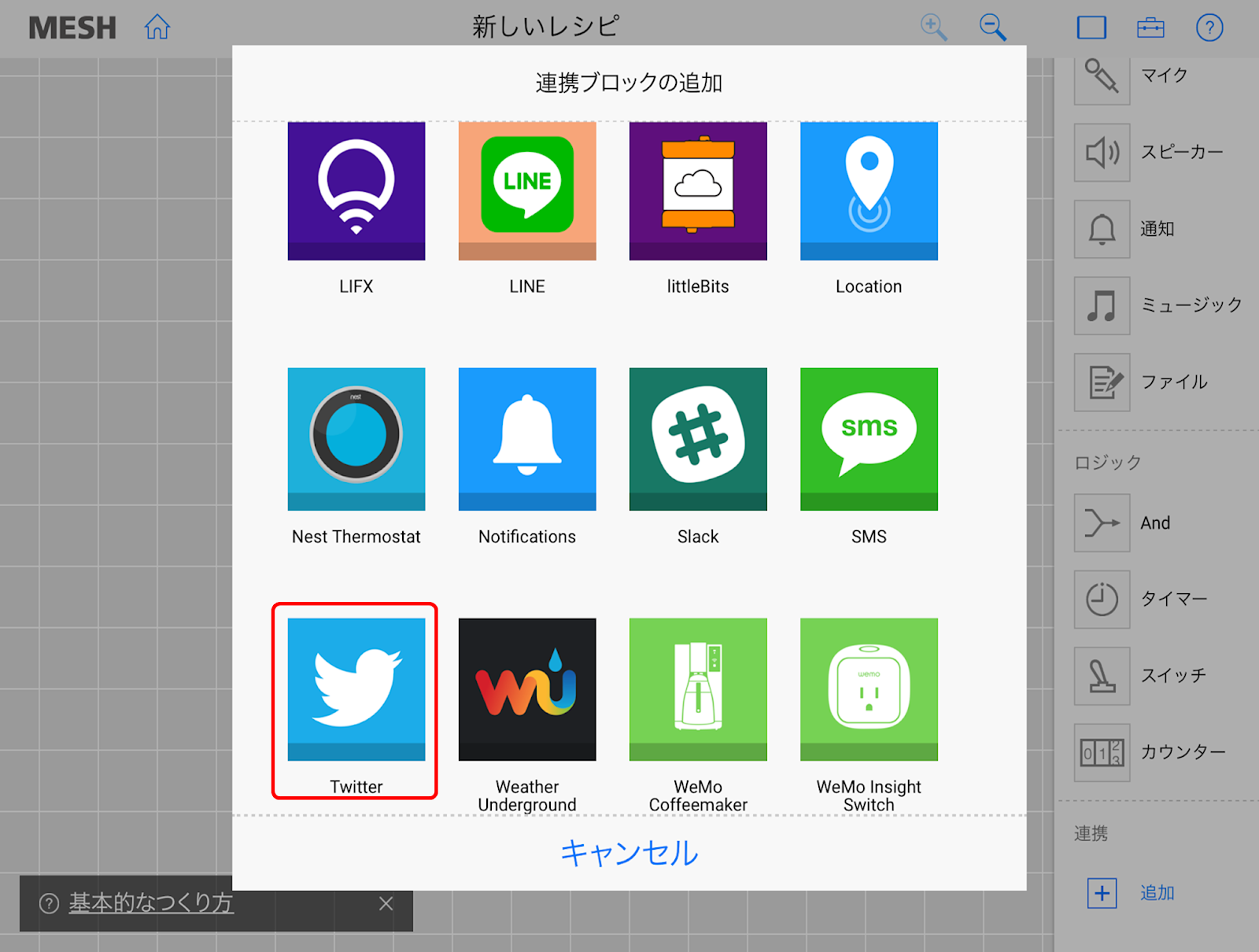The image size is (1259, 952).
Task: Click the plus 追加 add button
Action: (x=1102, y=893)
